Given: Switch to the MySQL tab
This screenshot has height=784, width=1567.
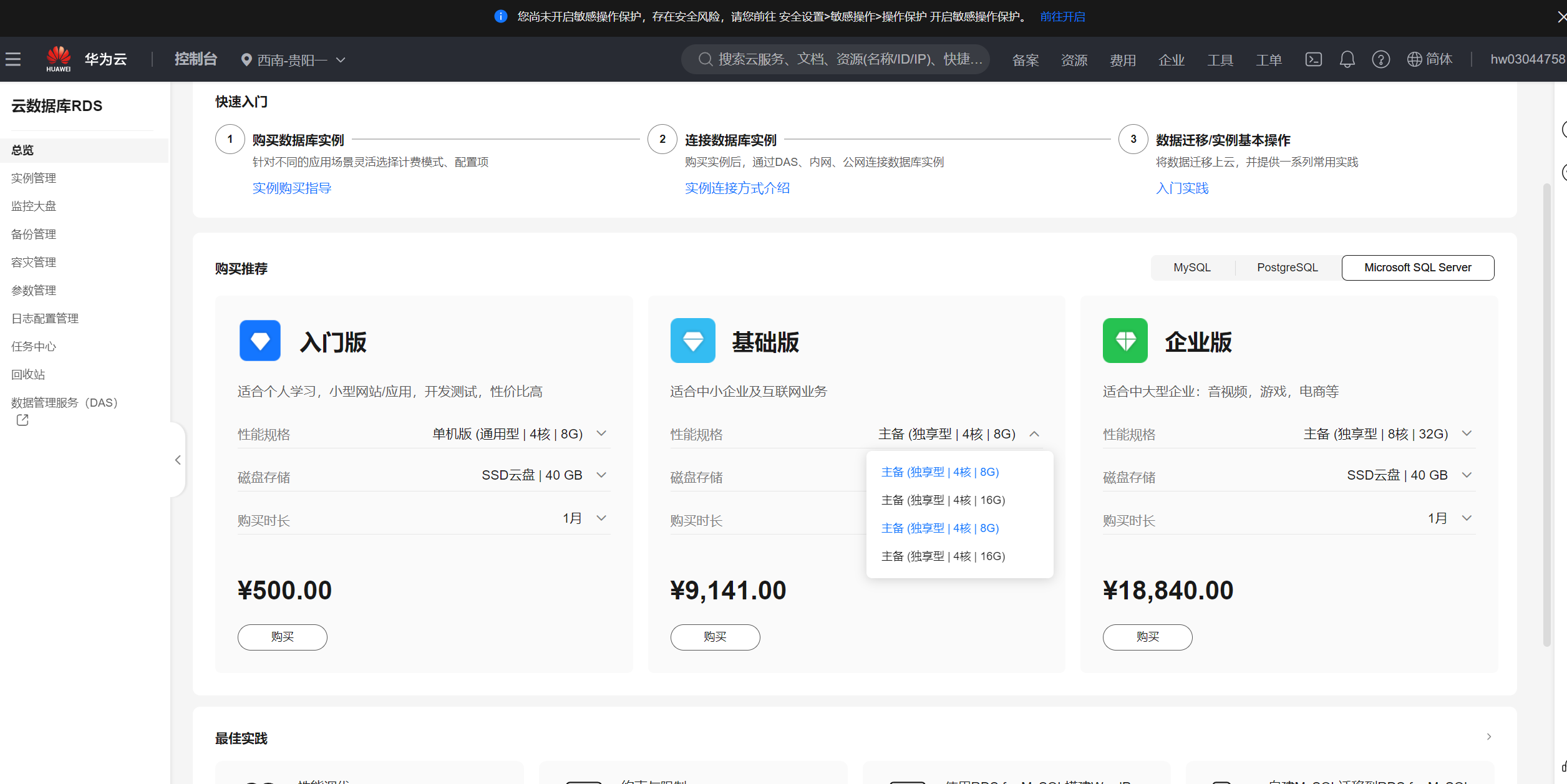Looking at the screenshot, I should pyautogui.click(x=1191, y=268).
